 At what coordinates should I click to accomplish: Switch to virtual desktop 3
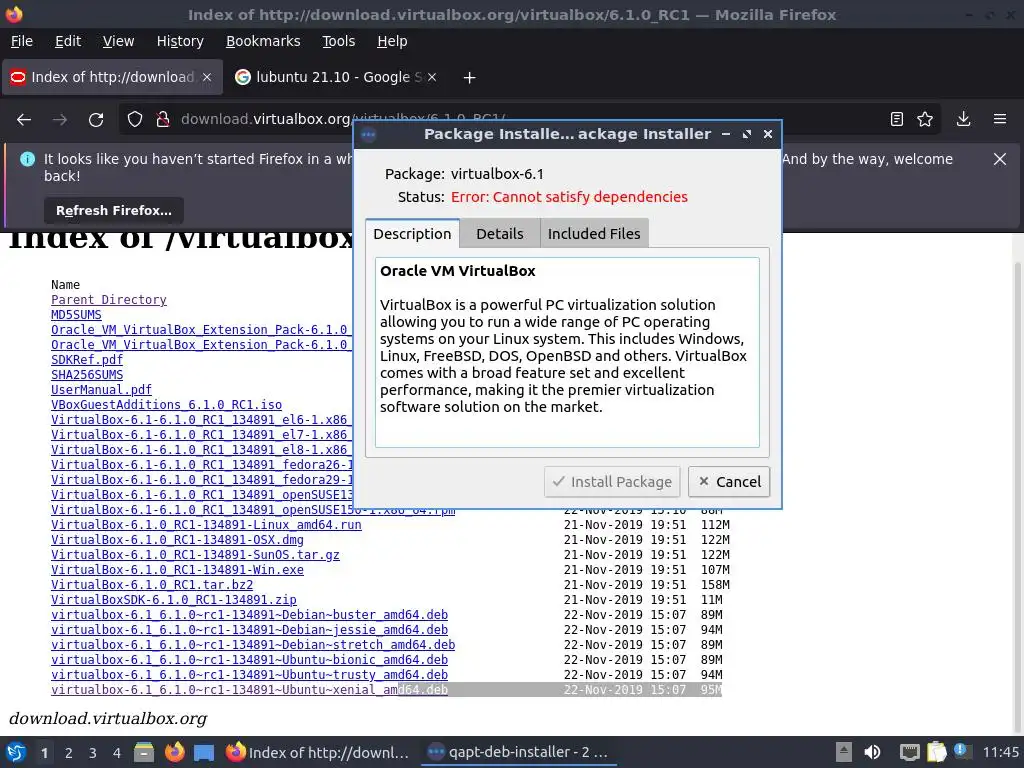point(93,753)
